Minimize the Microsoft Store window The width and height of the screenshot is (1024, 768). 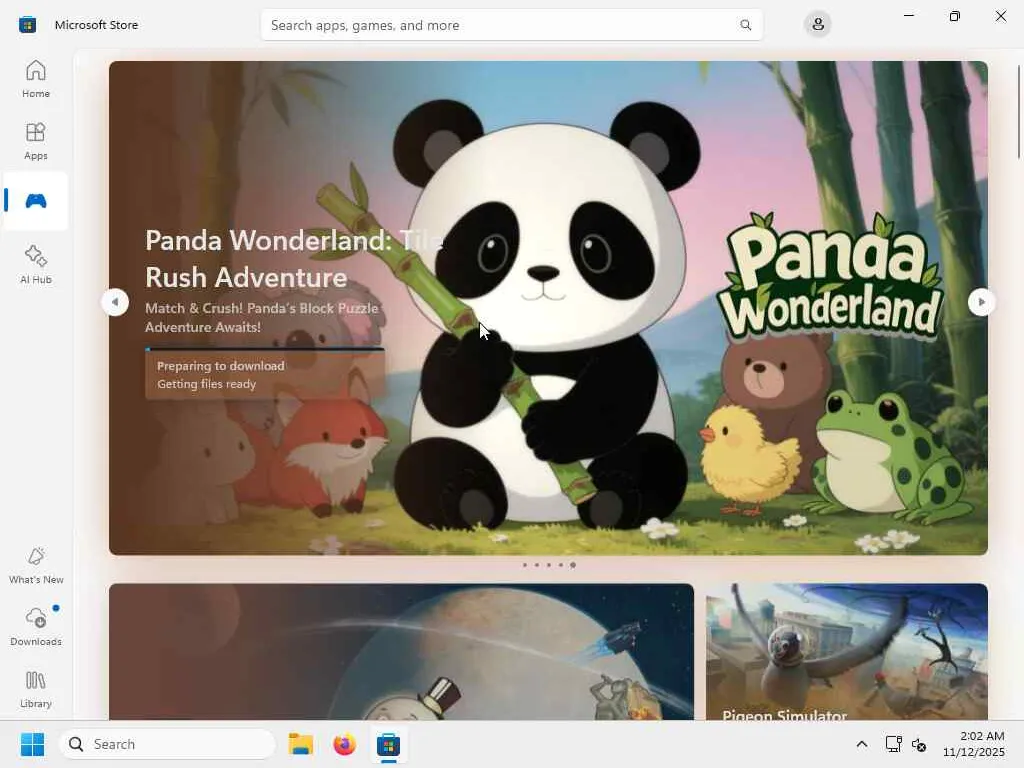[908, 16]
